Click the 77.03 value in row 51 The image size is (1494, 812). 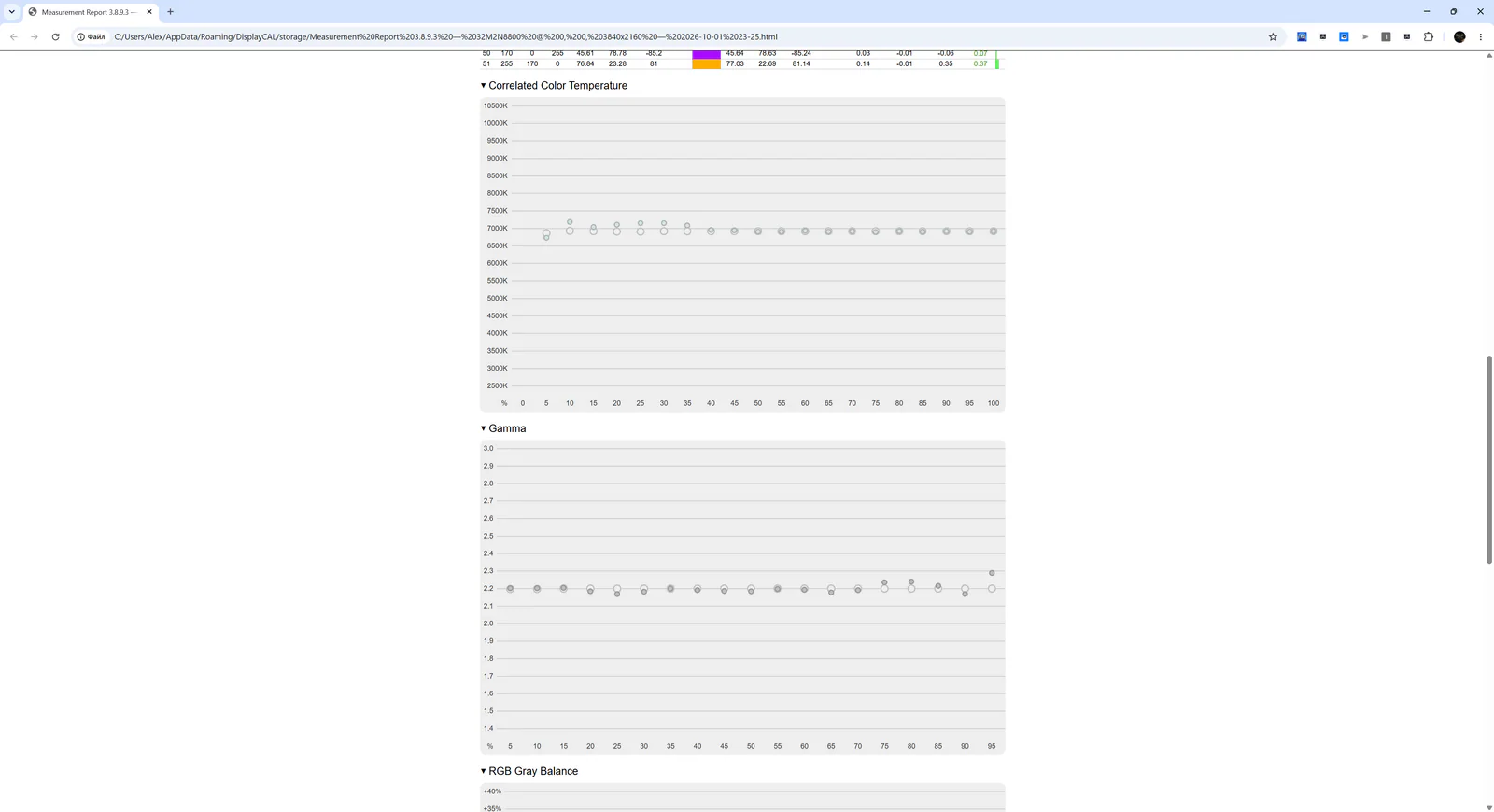coord(735,64)
